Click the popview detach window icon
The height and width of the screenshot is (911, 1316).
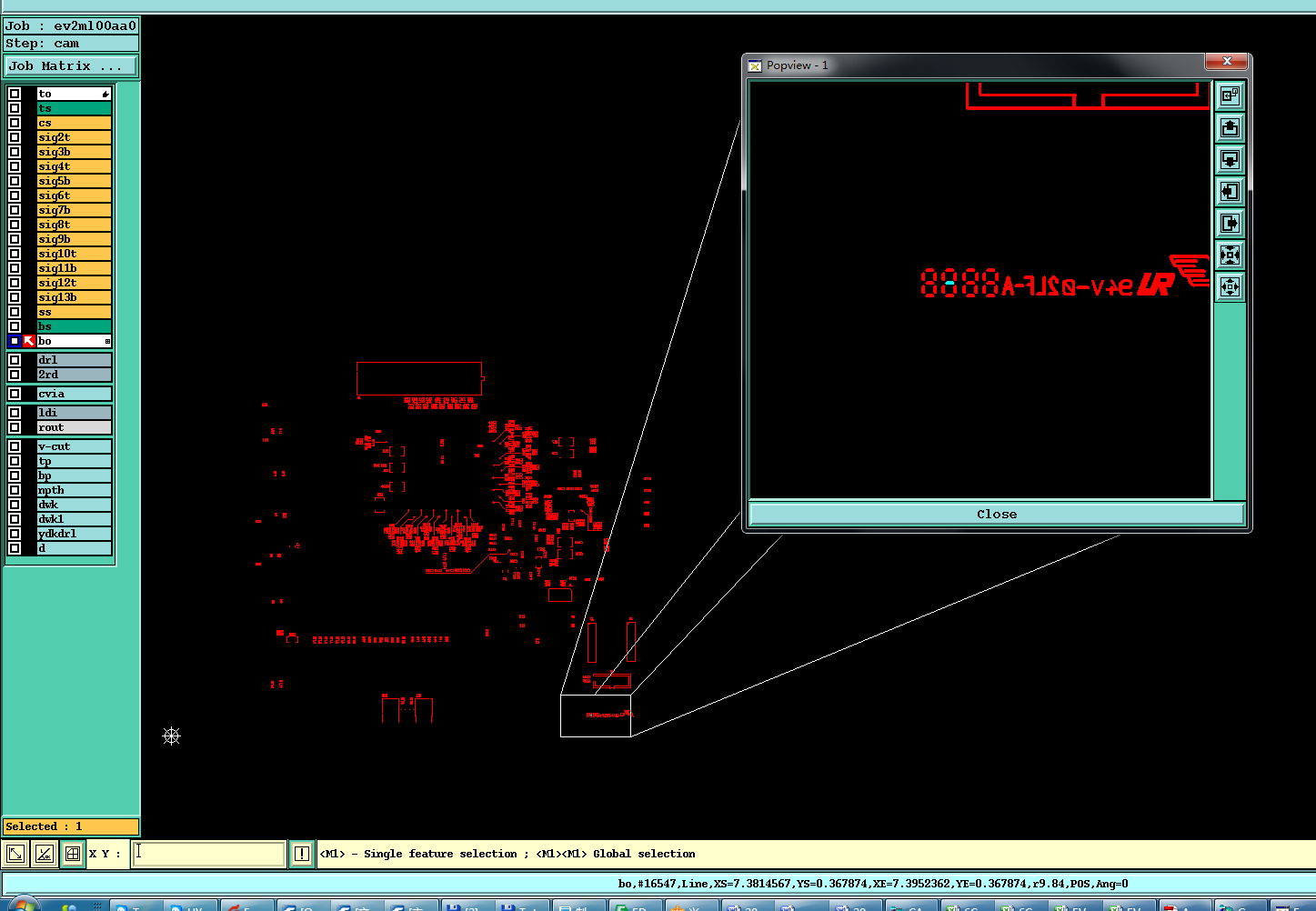pos(1230,95)
